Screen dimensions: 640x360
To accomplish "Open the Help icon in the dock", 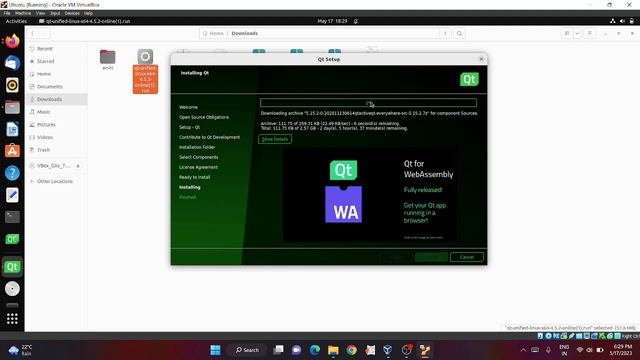I will tap(12, 173).
